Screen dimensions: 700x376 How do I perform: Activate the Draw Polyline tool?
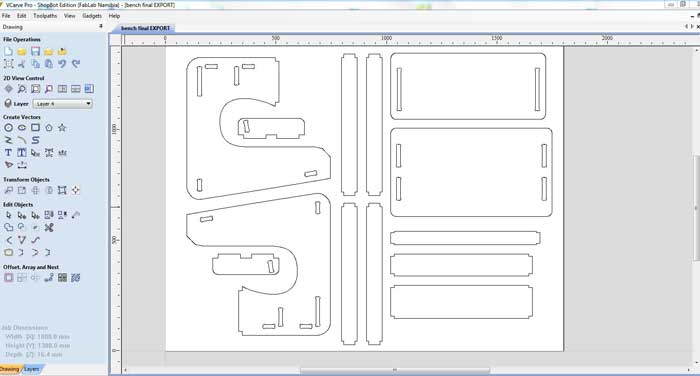8,140
